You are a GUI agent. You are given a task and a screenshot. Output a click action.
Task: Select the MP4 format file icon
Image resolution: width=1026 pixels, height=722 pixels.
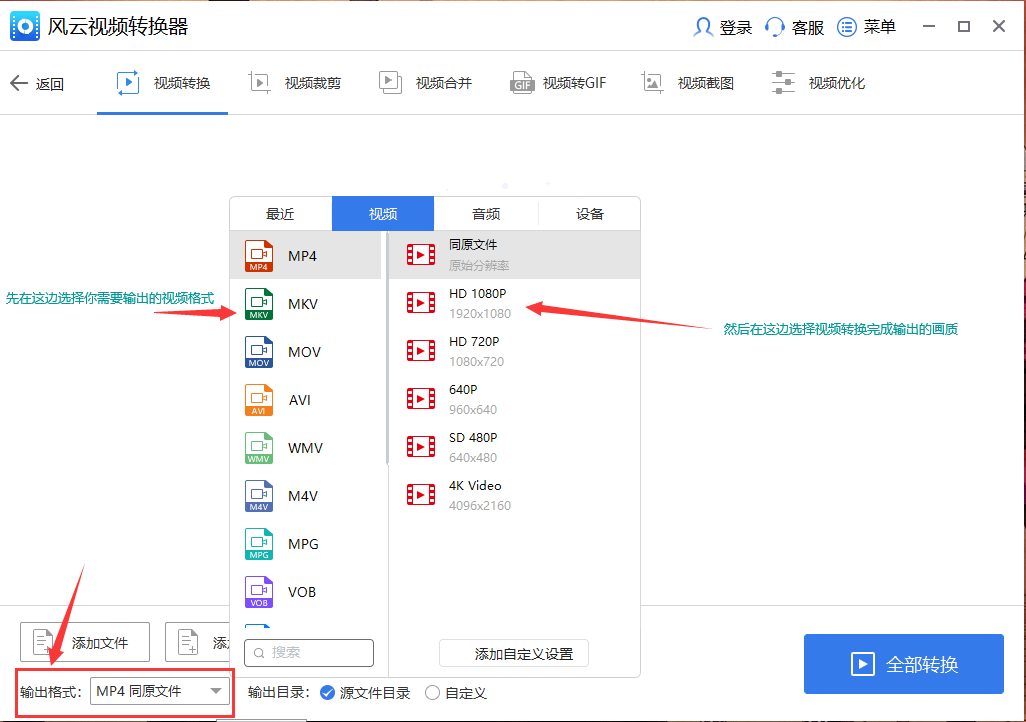(x=259, y=256)
